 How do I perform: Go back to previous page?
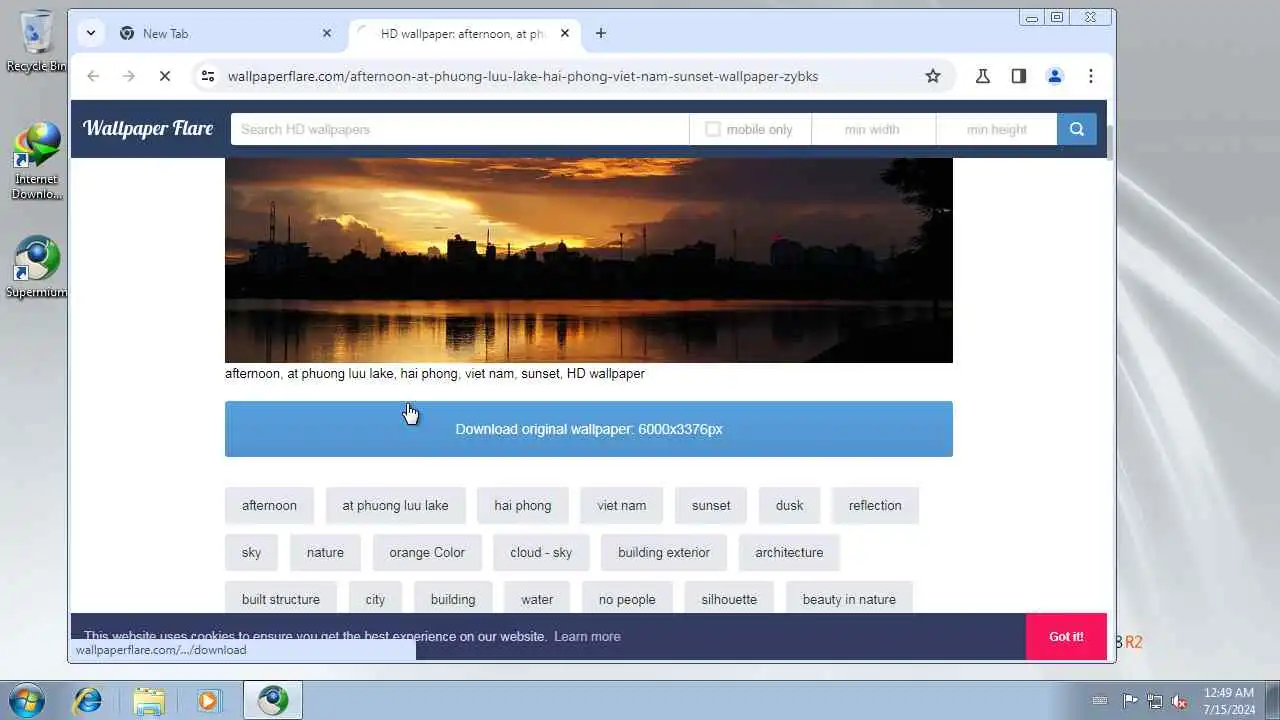pyautogui.click(x=93, y=76)
